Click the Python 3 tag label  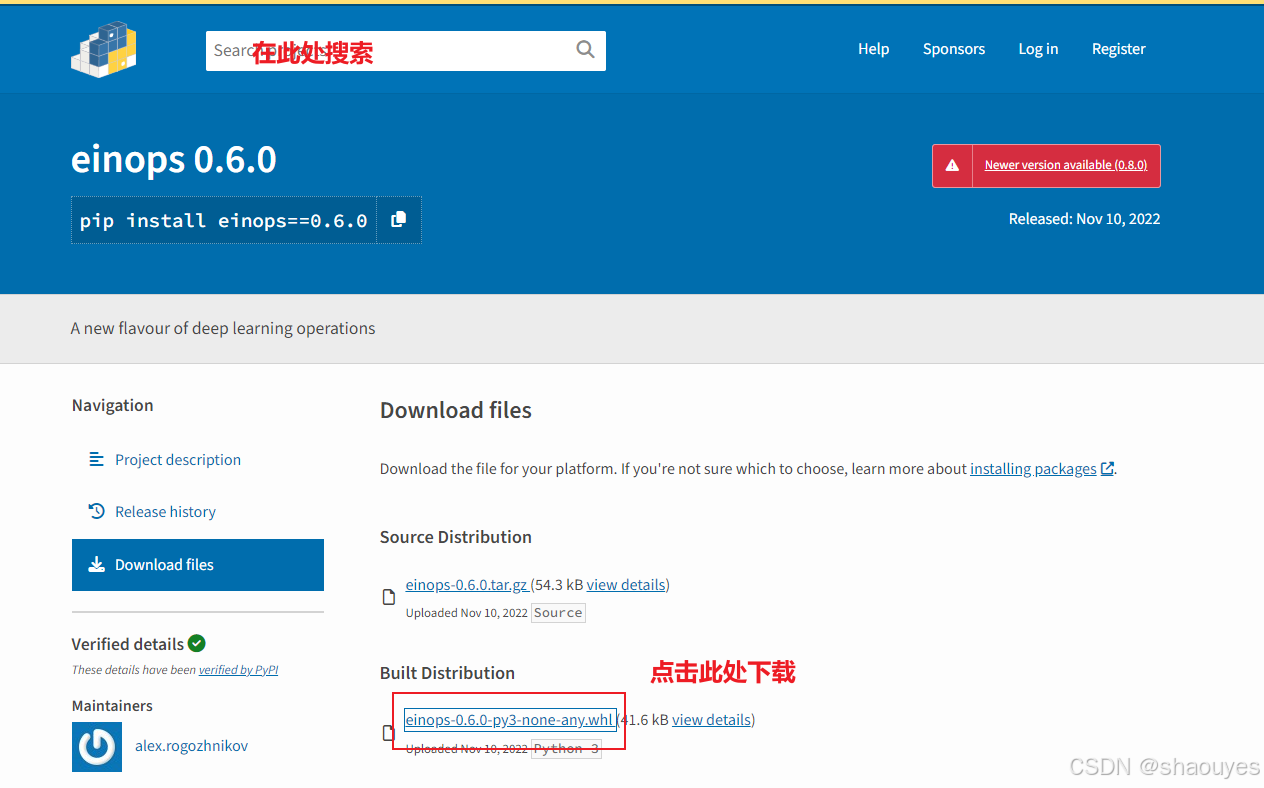point(566,749)
